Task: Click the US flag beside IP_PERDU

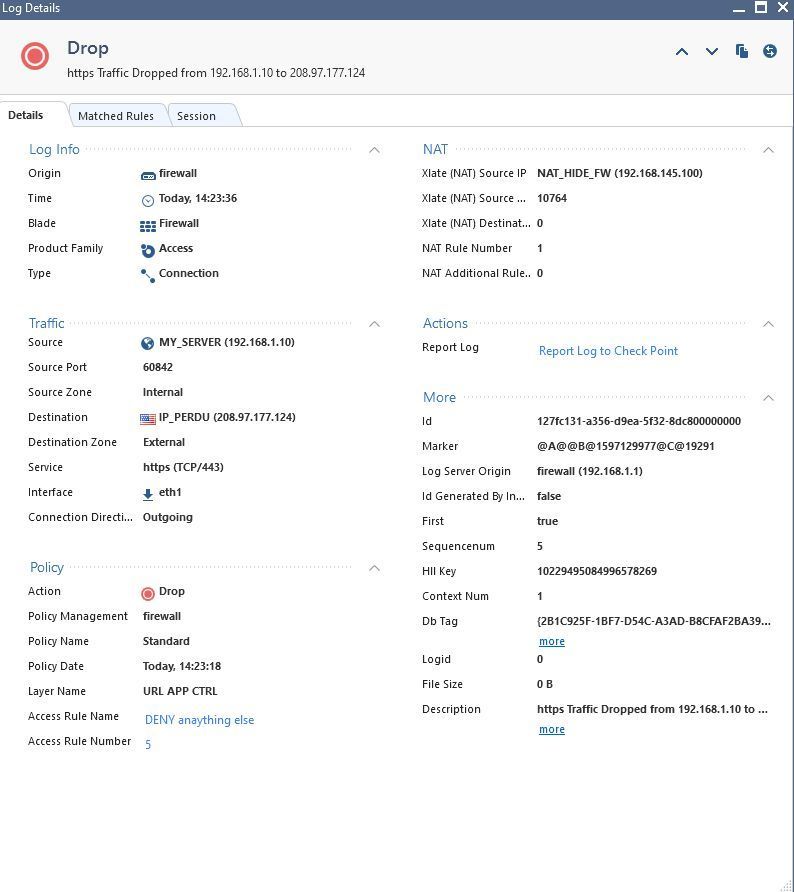Action: (x=148, y=418)
